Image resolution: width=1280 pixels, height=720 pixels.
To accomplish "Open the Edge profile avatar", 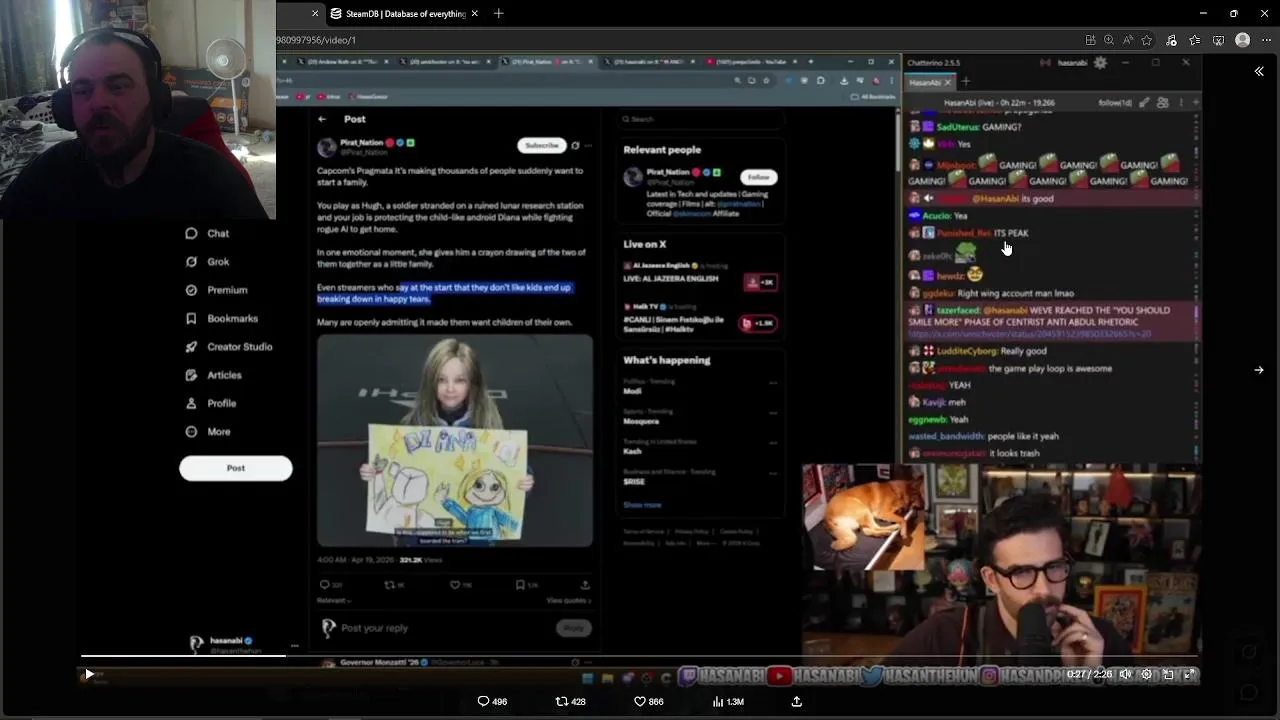I will tap(1242, 40).
